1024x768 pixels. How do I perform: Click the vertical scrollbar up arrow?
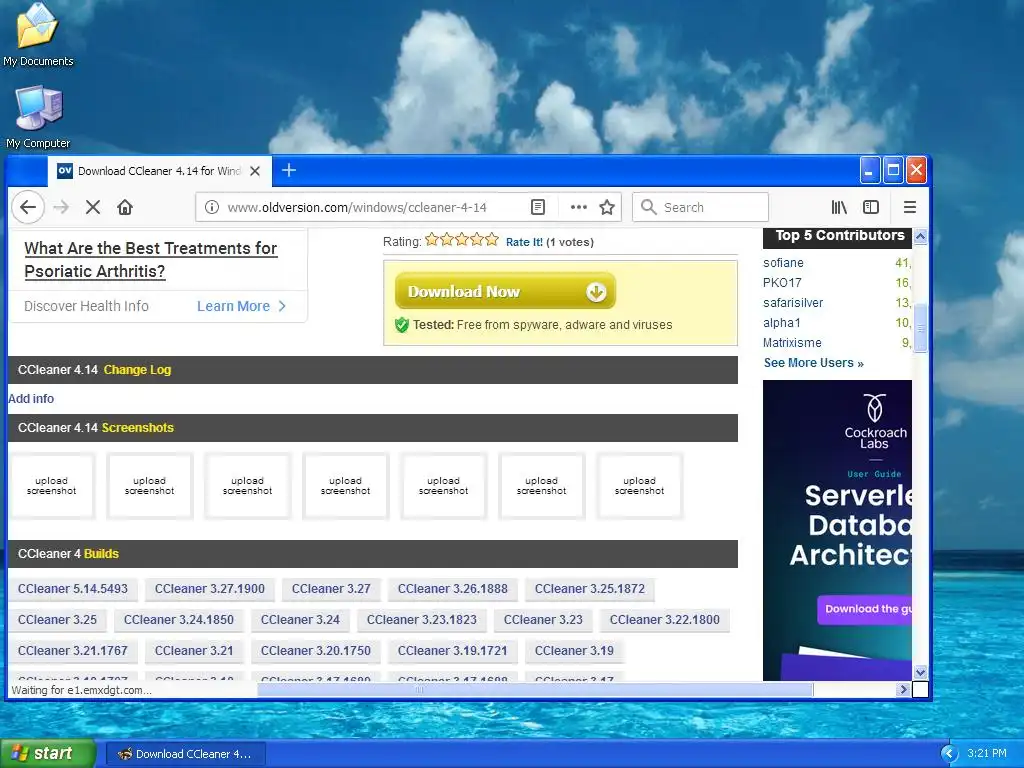point(920,236)
